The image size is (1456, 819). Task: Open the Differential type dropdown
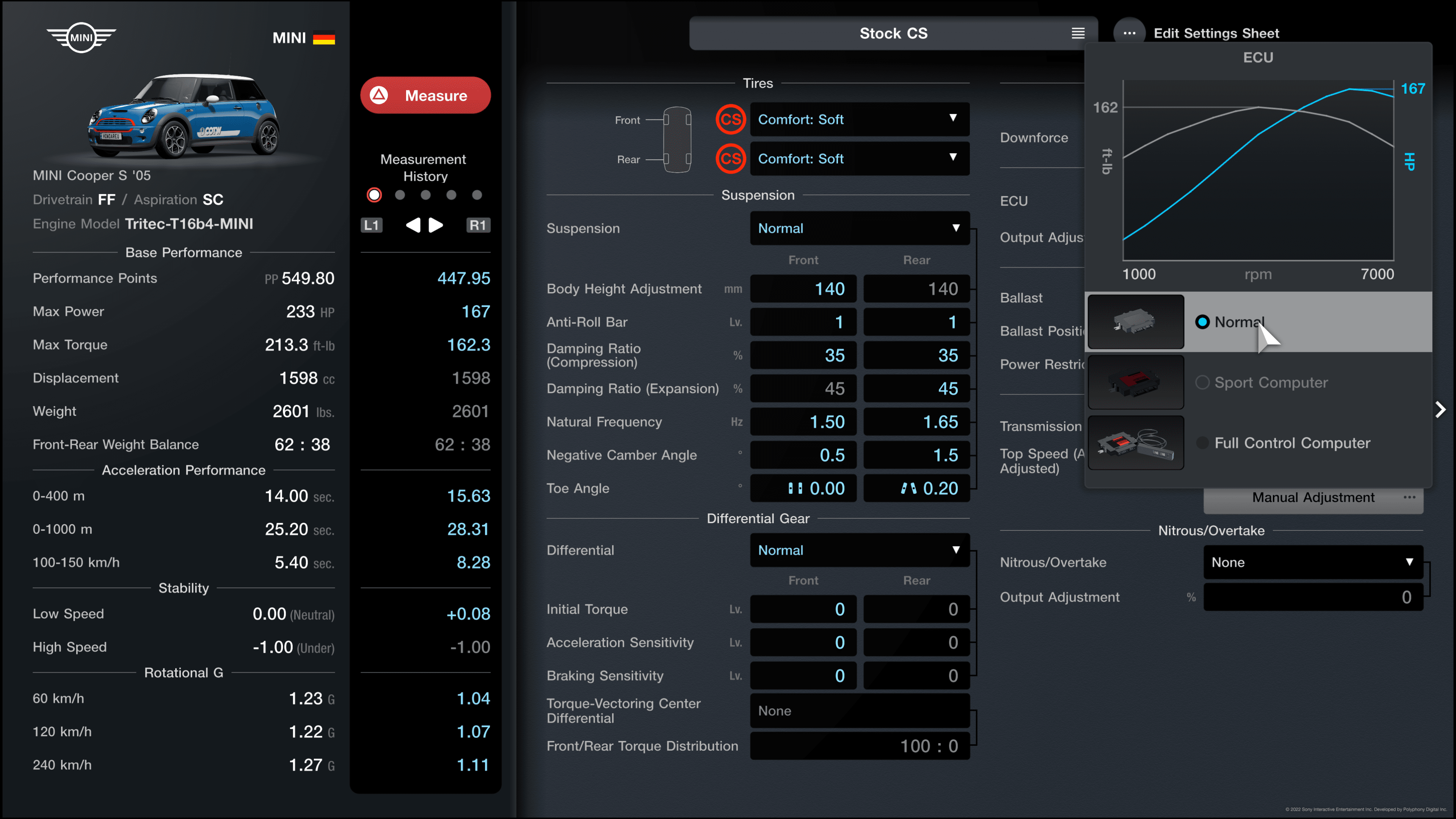coord(860,550)
